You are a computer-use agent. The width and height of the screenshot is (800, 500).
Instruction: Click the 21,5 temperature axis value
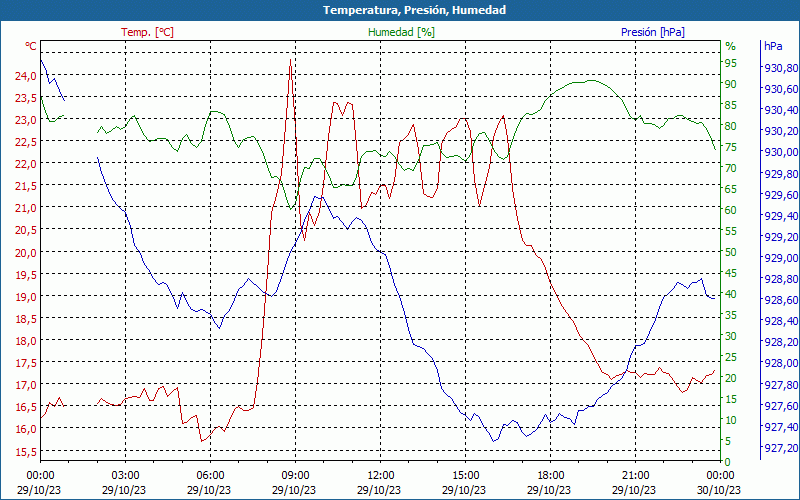(26, 186)
